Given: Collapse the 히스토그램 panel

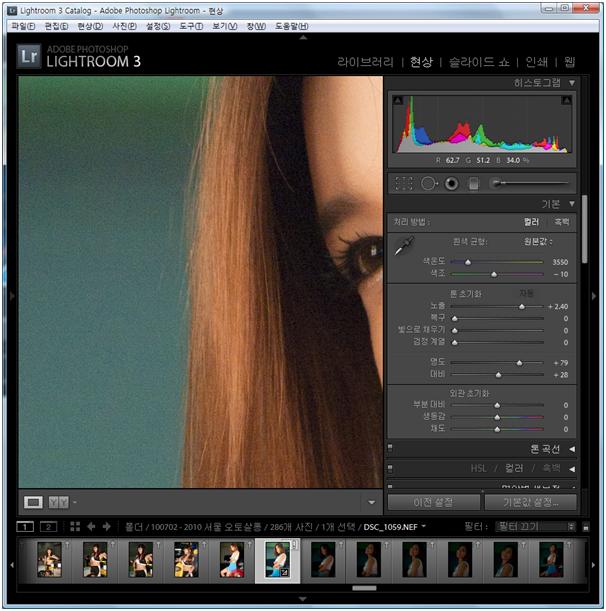Looking at the screenshot, I should (x=572, y=83).
